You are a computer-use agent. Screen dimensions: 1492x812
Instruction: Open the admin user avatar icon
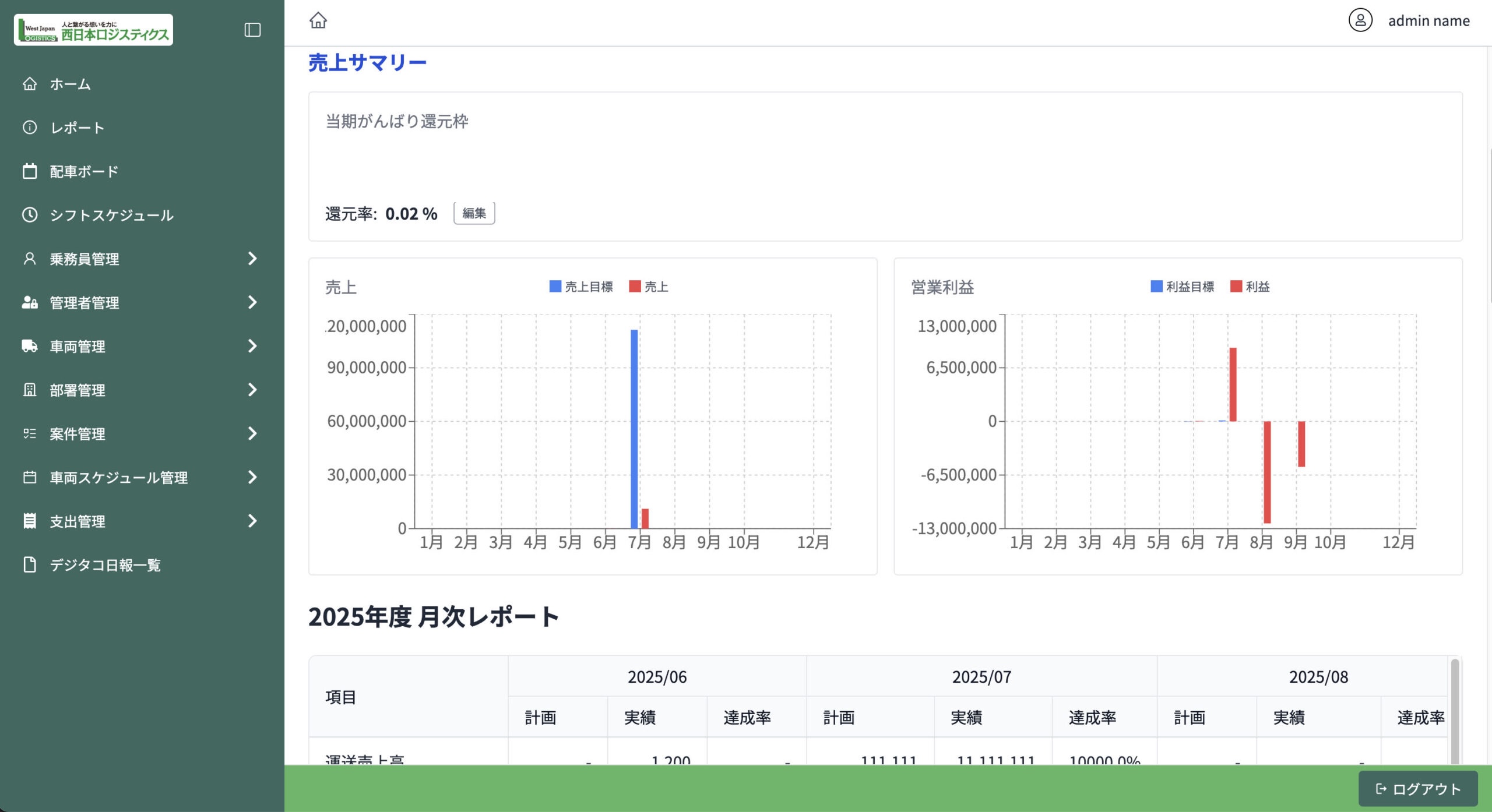click(x=1360, y=20)
